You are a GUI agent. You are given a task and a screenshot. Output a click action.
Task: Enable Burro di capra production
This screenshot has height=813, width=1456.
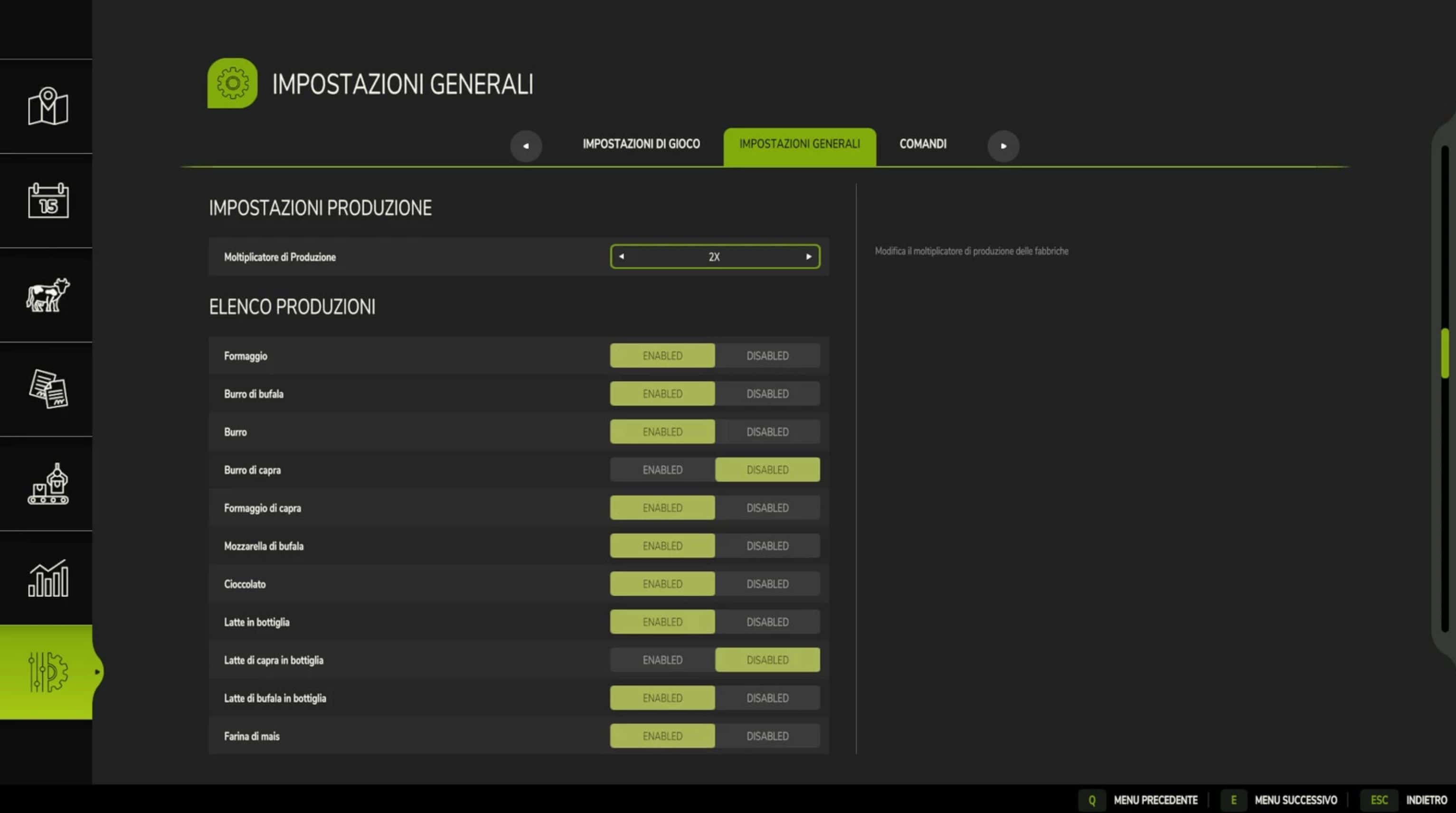(x=662, y=470)
